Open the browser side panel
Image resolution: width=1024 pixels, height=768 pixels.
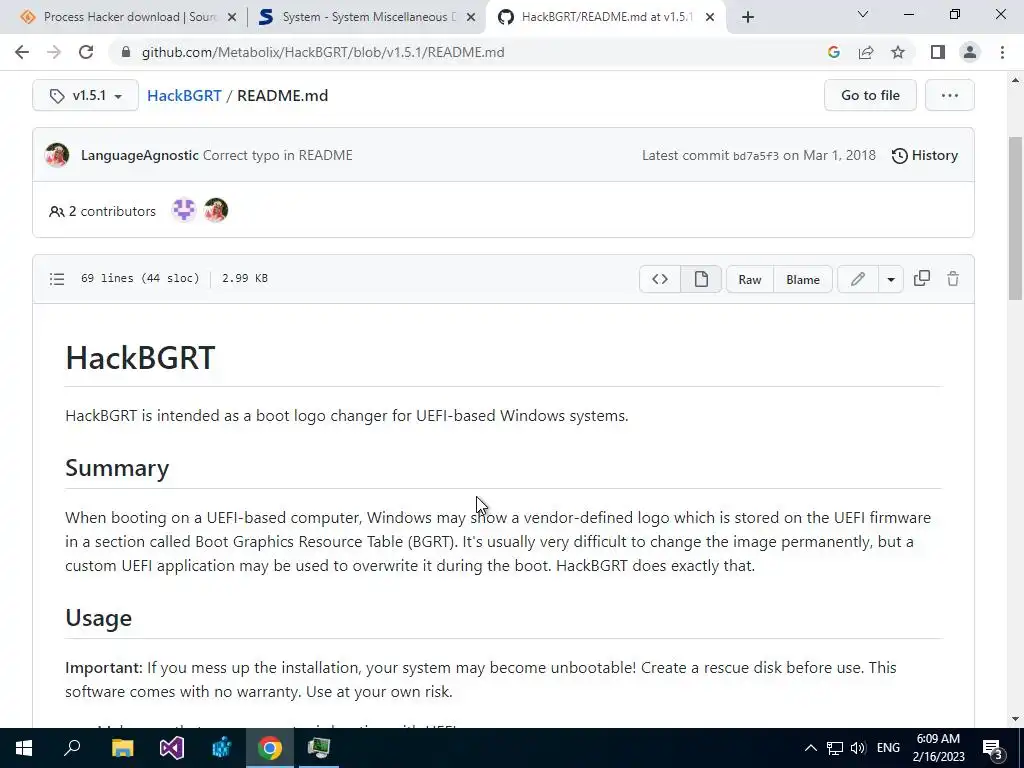pyautogui.click(x=938, y=52)
